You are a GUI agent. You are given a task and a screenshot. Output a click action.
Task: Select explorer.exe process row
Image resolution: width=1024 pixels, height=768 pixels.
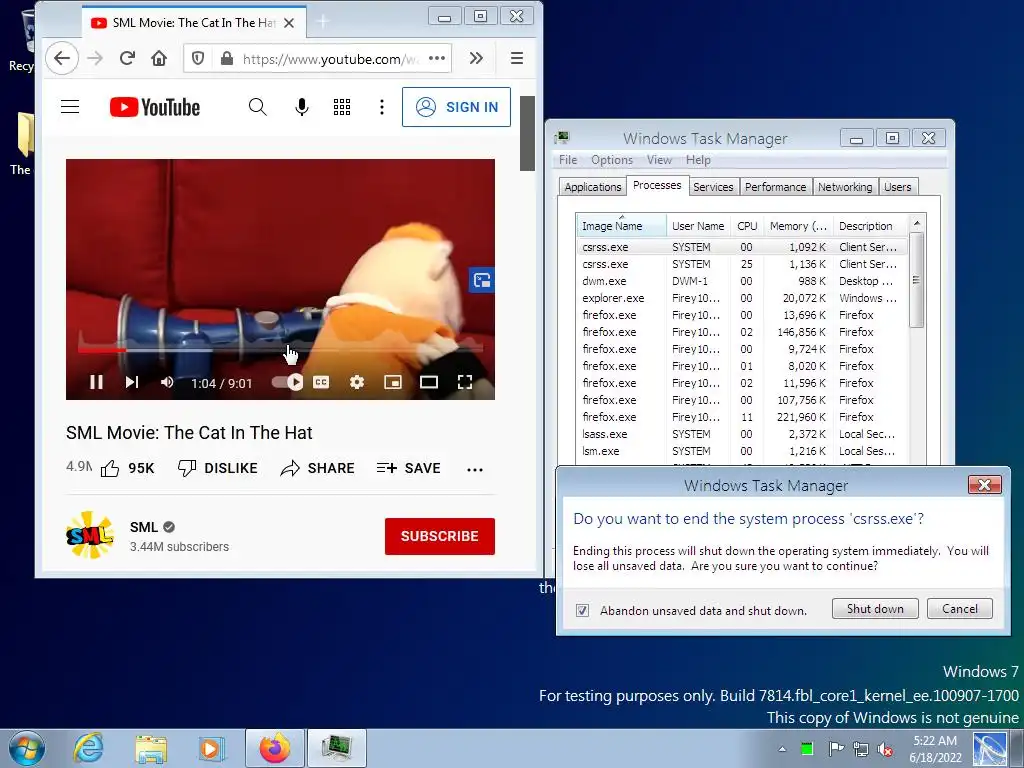coord(741,298)
